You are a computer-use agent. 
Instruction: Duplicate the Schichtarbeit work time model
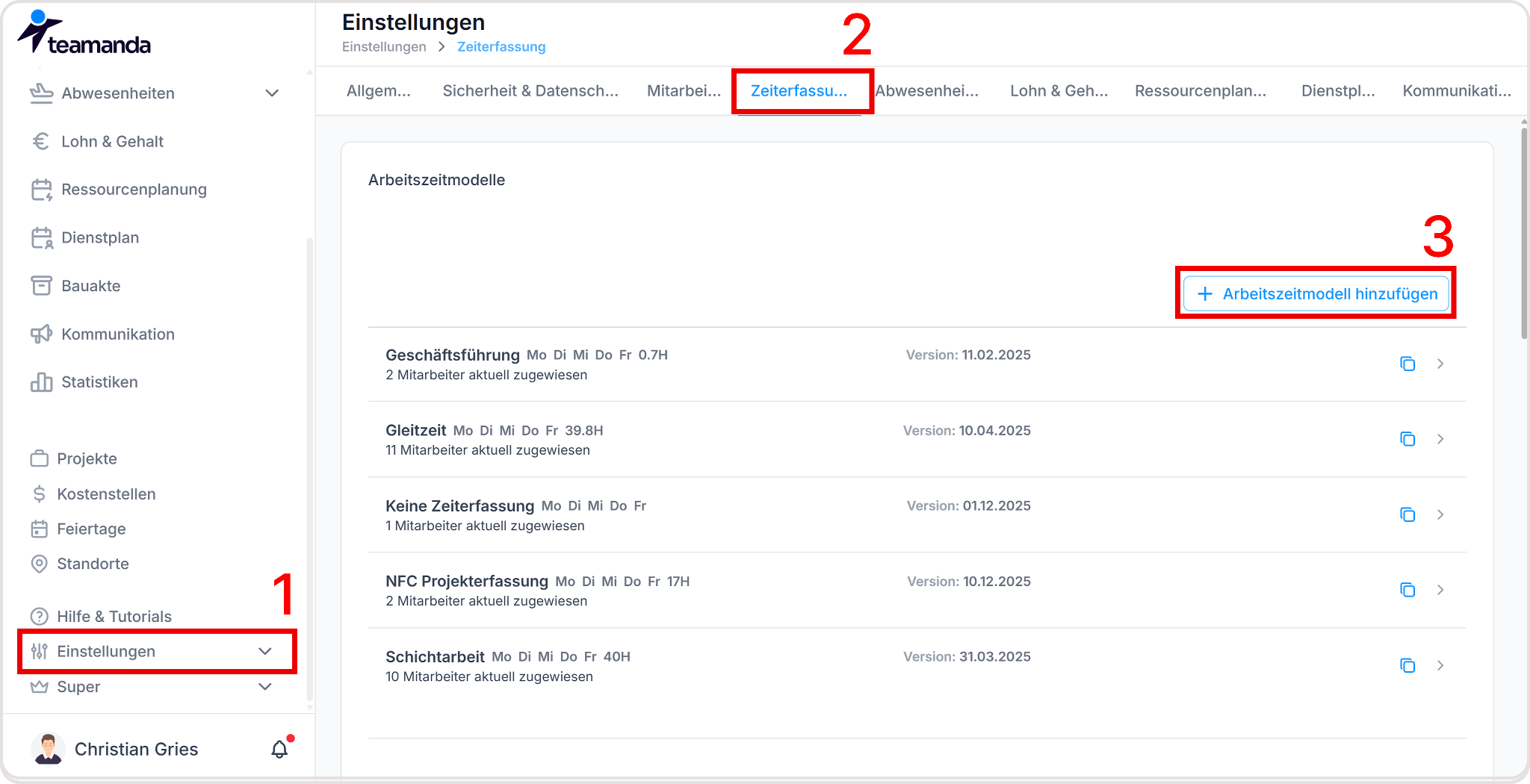(x=1407, y=665)
